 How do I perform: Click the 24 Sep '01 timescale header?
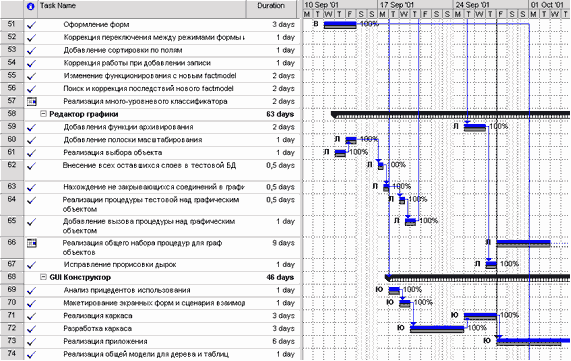[x=472, y=5]
